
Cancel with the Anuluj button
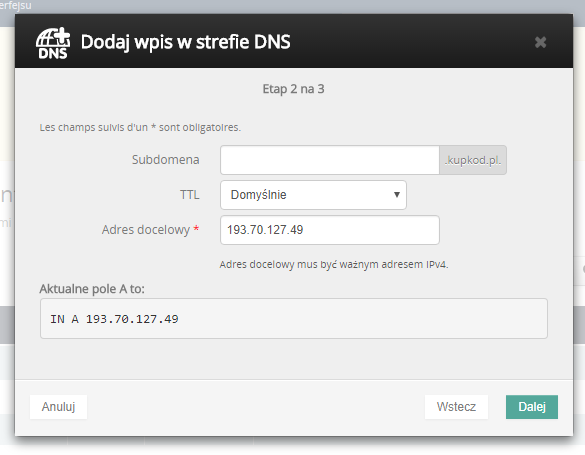pyautogui.click(x=59, y=407)
